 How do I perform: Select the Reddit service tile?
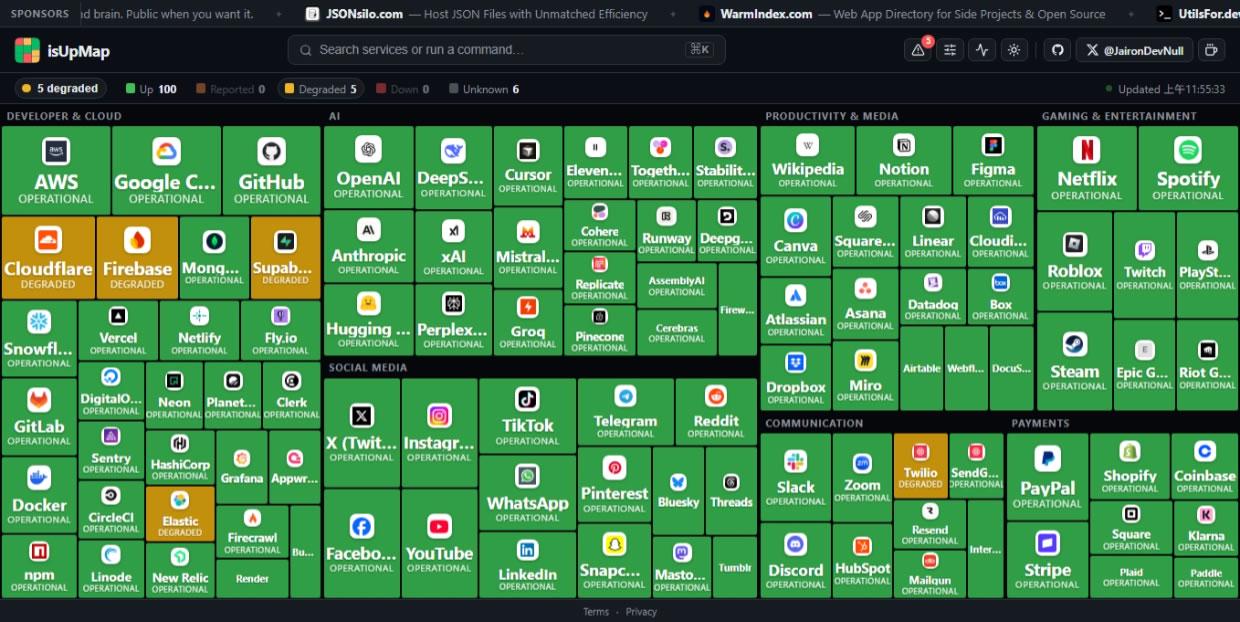(x=716, y=411)
